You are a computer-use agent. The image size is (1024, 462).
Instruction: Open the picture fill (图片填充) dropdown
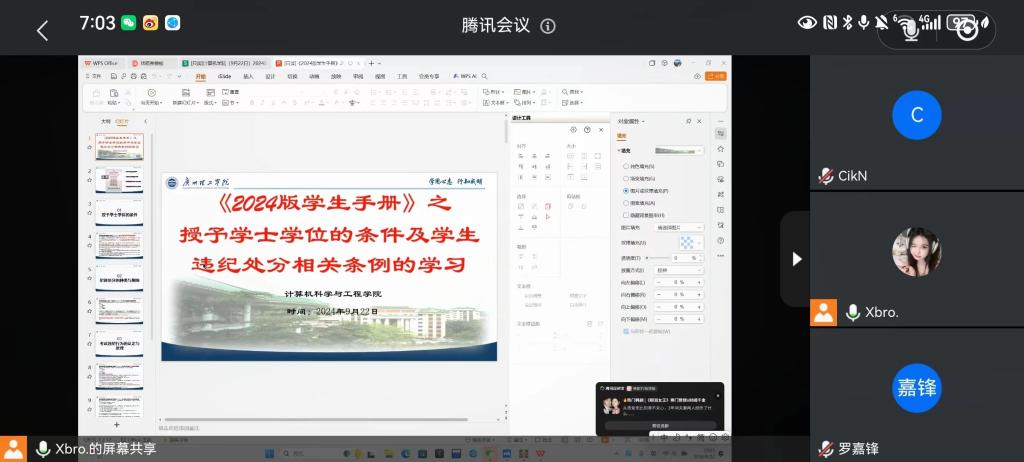pos(683,228)
